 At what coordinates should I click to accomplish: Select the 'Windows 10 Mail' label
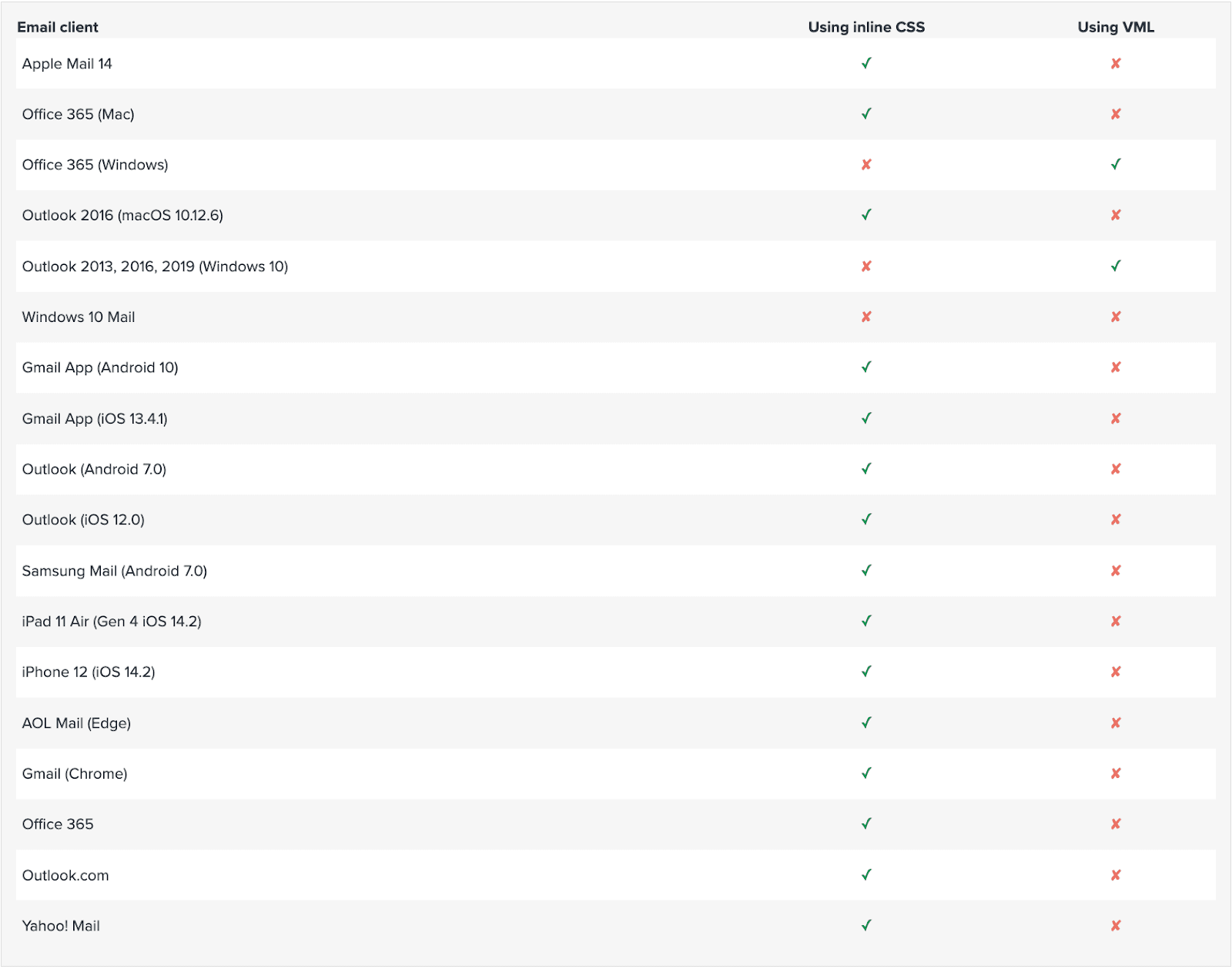point(79,317)
